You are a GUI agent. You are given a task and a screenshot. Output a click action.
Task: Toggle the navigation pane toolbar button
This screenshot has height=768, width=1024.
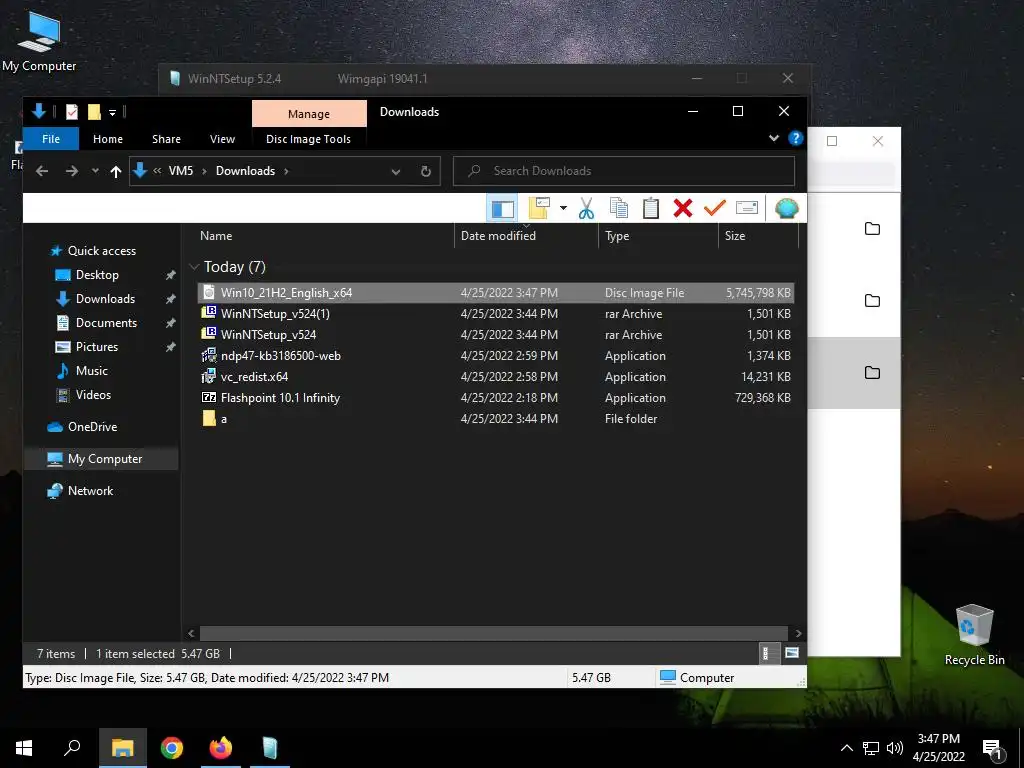point(502,209)
